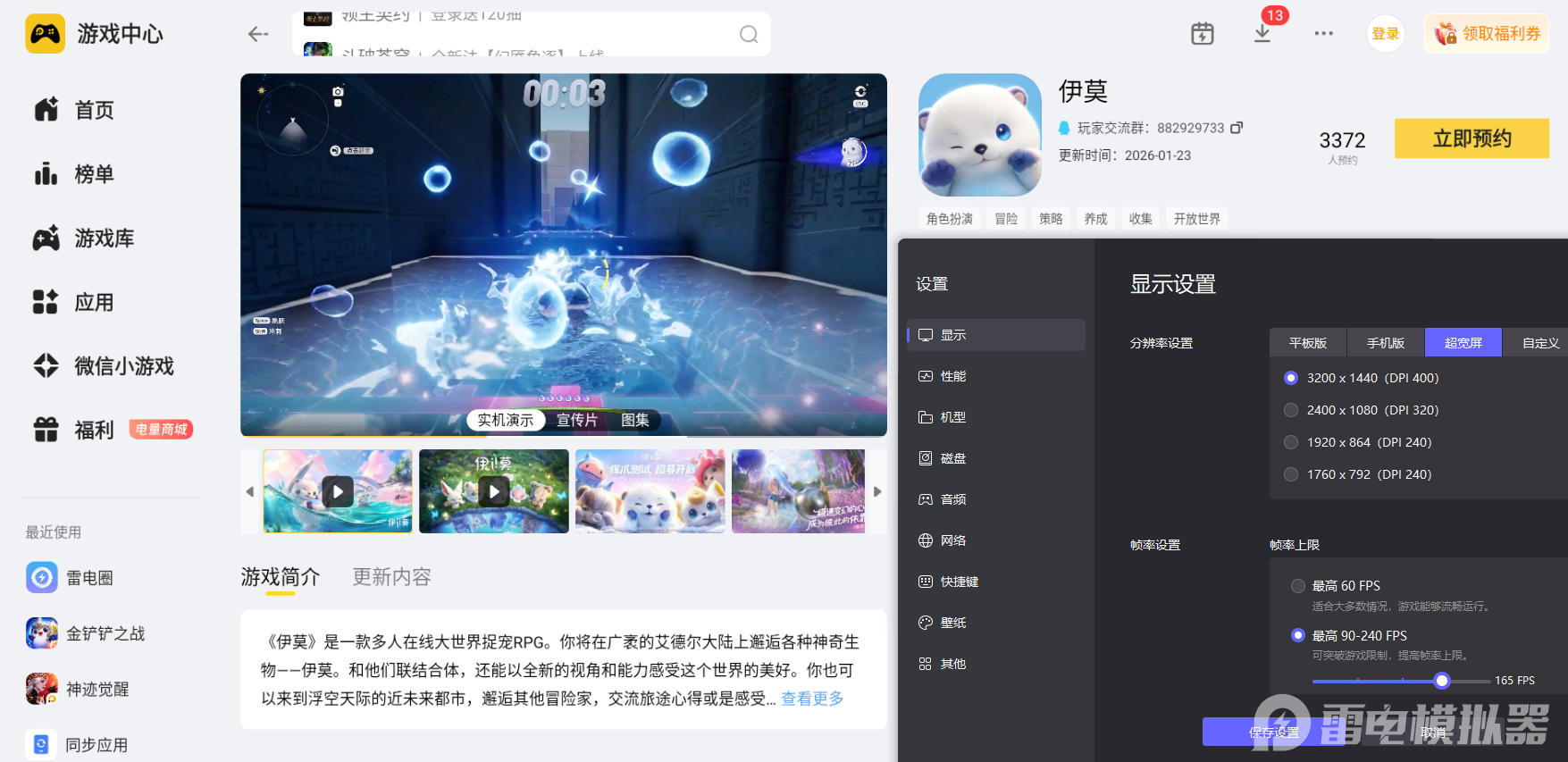Image resolution: width=1568 pixels, height=762 pixels.
Task: Select the 游戏简介 tab
Action: (x=281, y=577)
